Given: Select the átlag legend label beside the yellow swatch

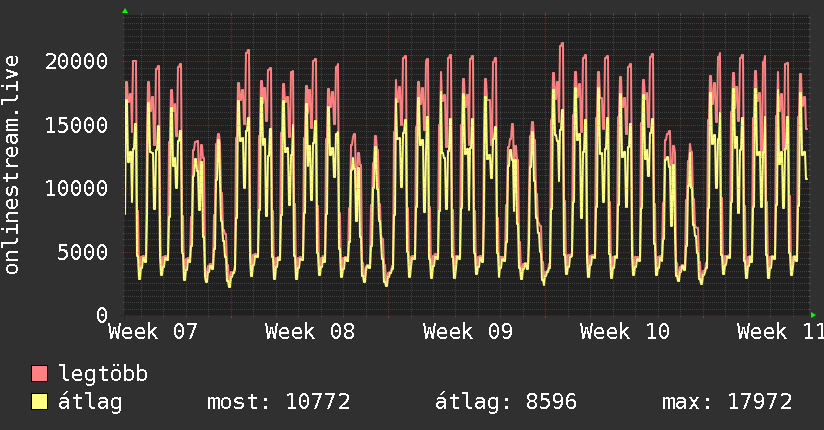Looking at the screenshot, I should click(90, 402).
